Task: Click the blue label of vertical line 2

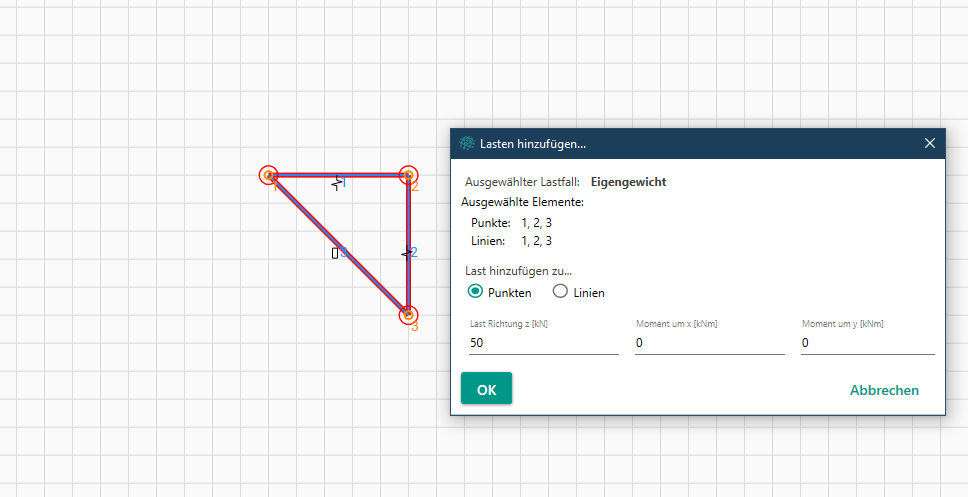Action: [414, 253]
